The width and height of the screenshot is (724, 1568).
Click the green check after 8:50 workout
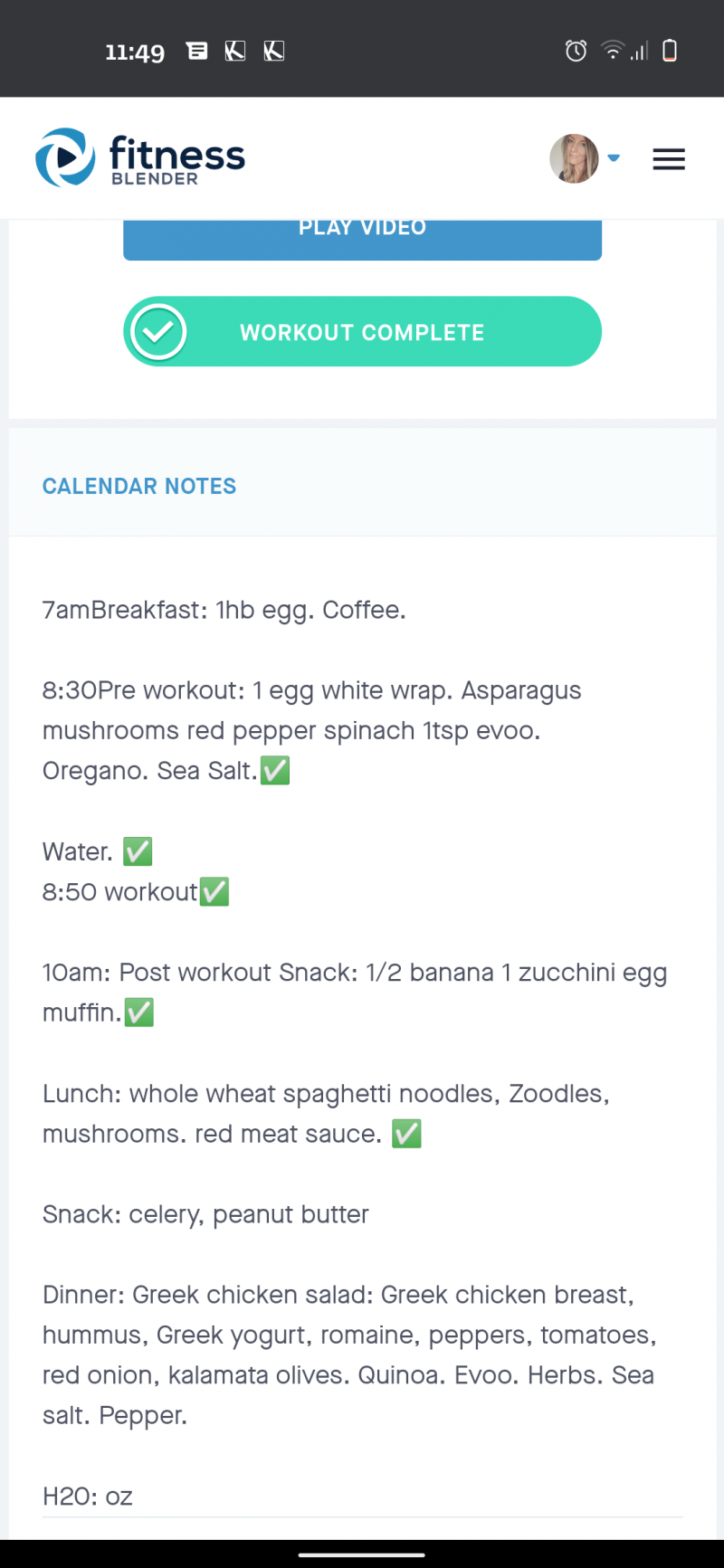[214, 892]
